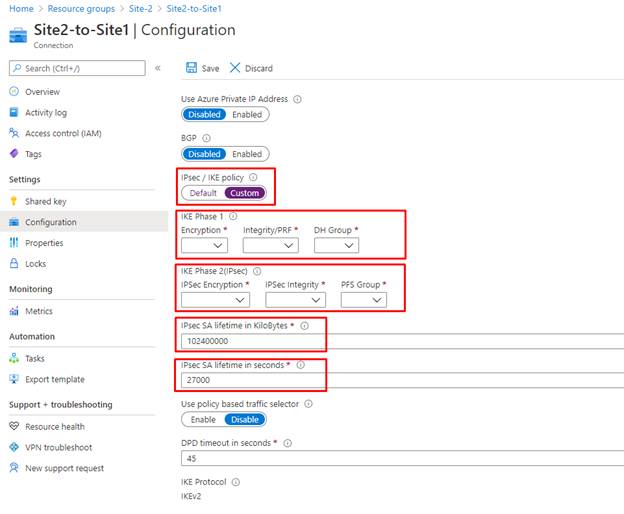Go to Home breadcrumb link
624x514 pixels.
click(x=21, y=8)
